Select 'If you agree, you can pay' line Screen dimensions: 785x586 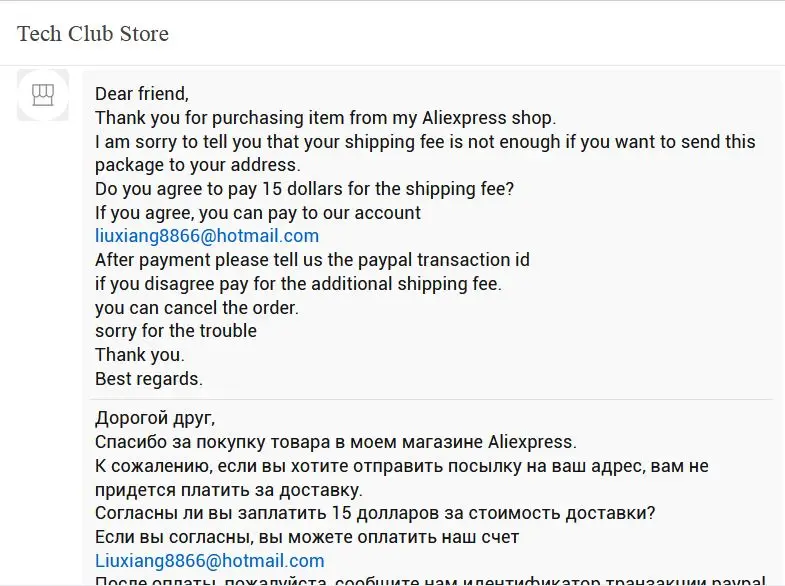pos(258,213)
